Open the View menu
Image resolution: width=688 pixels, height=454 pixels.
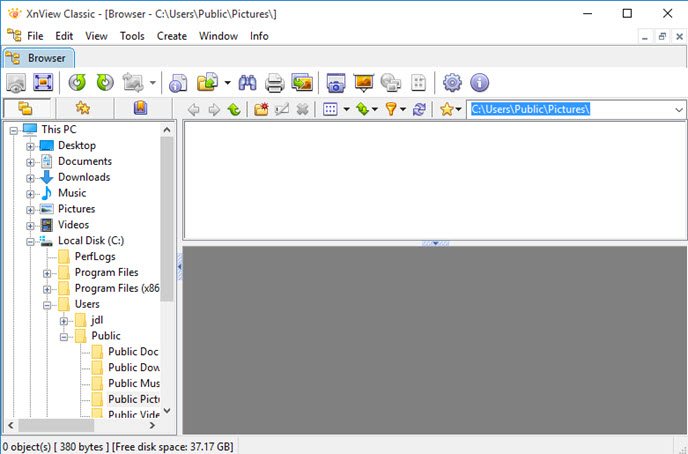tap(96, 36)
